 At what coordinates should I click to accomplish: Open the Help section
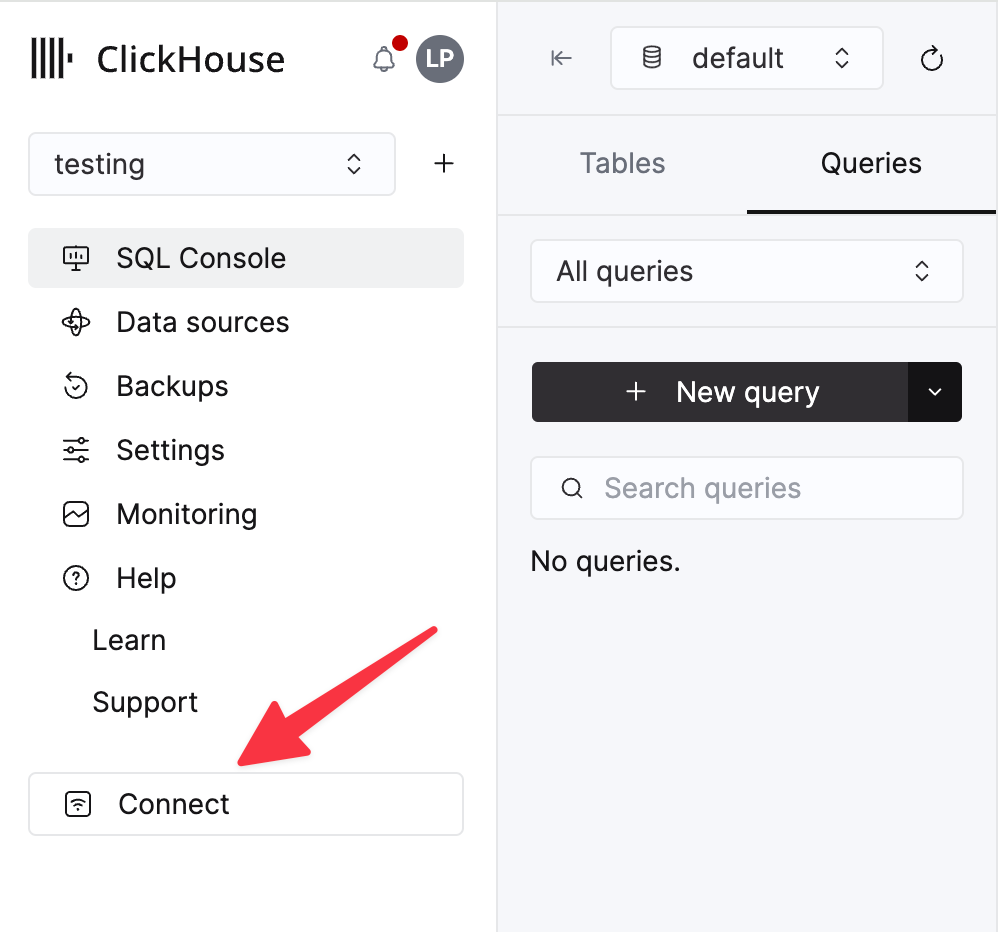point(146,578)
